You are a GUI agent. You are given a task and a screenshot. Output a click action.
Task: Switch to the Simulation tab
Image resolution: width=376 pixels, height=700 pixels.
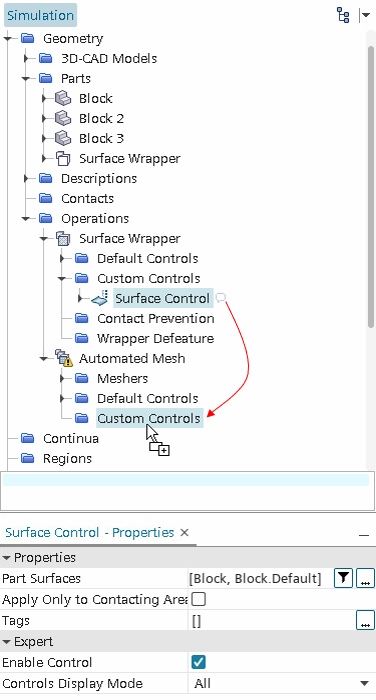tap(41, 15)
